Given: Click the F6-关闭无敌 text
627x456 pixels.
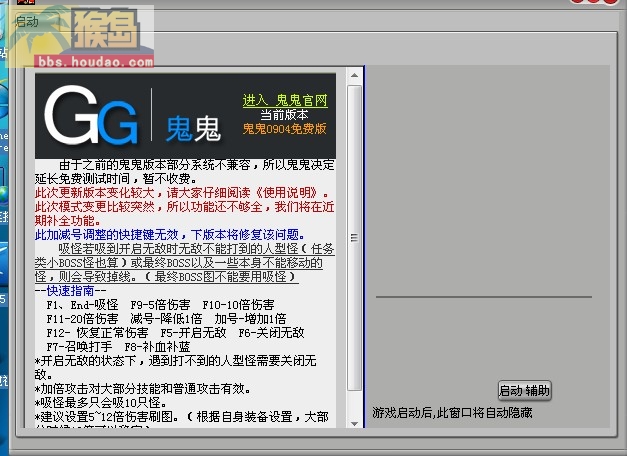Looking at the screenshot, I should point(271,332).
